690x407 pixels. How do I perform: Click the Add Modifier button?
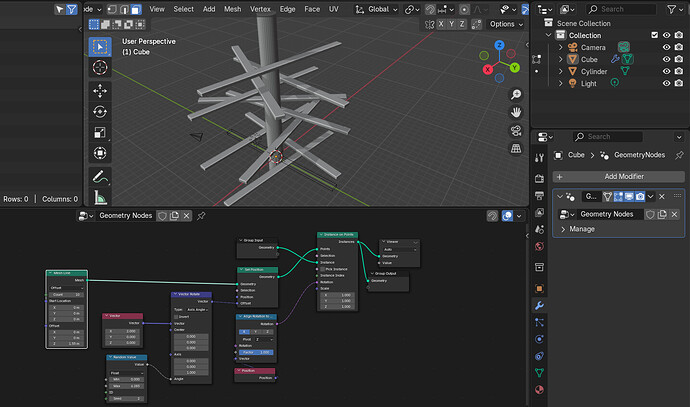pyautogui.click(x=618, y=176)
